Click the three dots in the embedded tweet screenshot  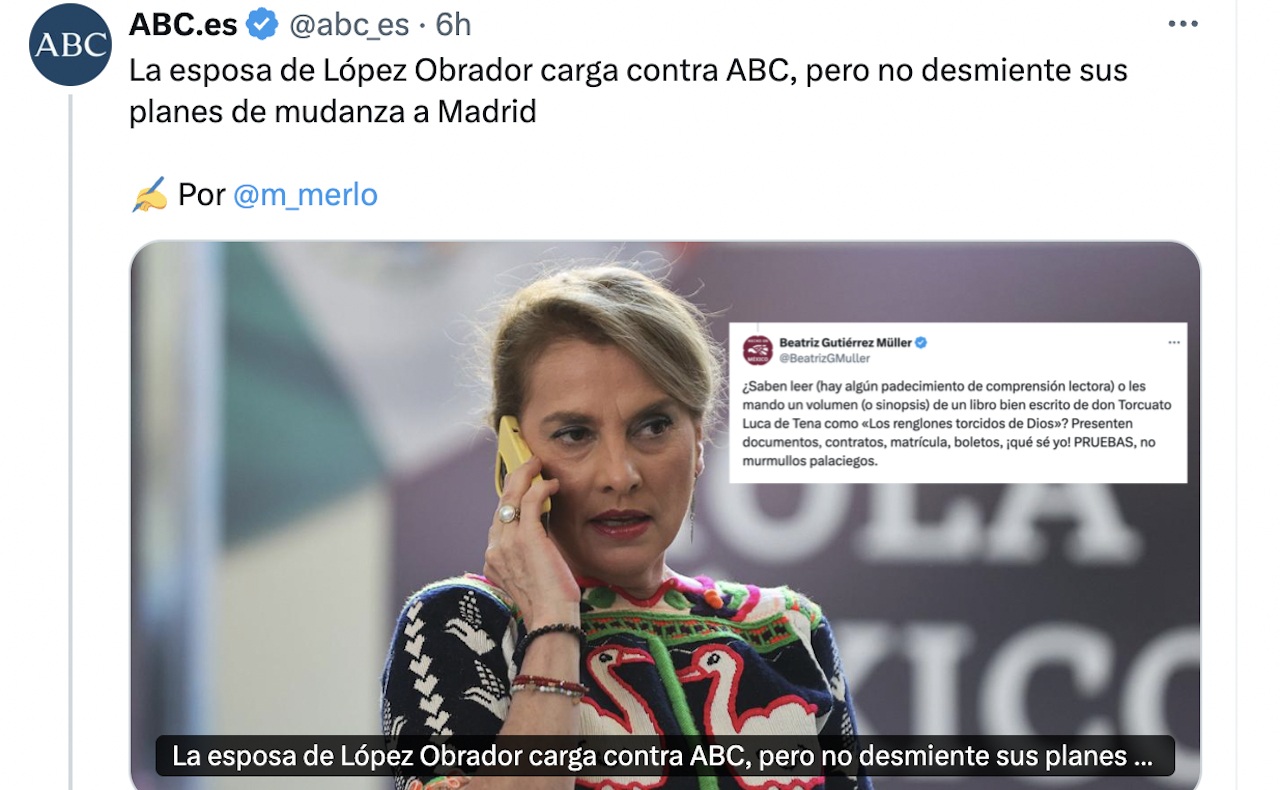click(1173, 342)
